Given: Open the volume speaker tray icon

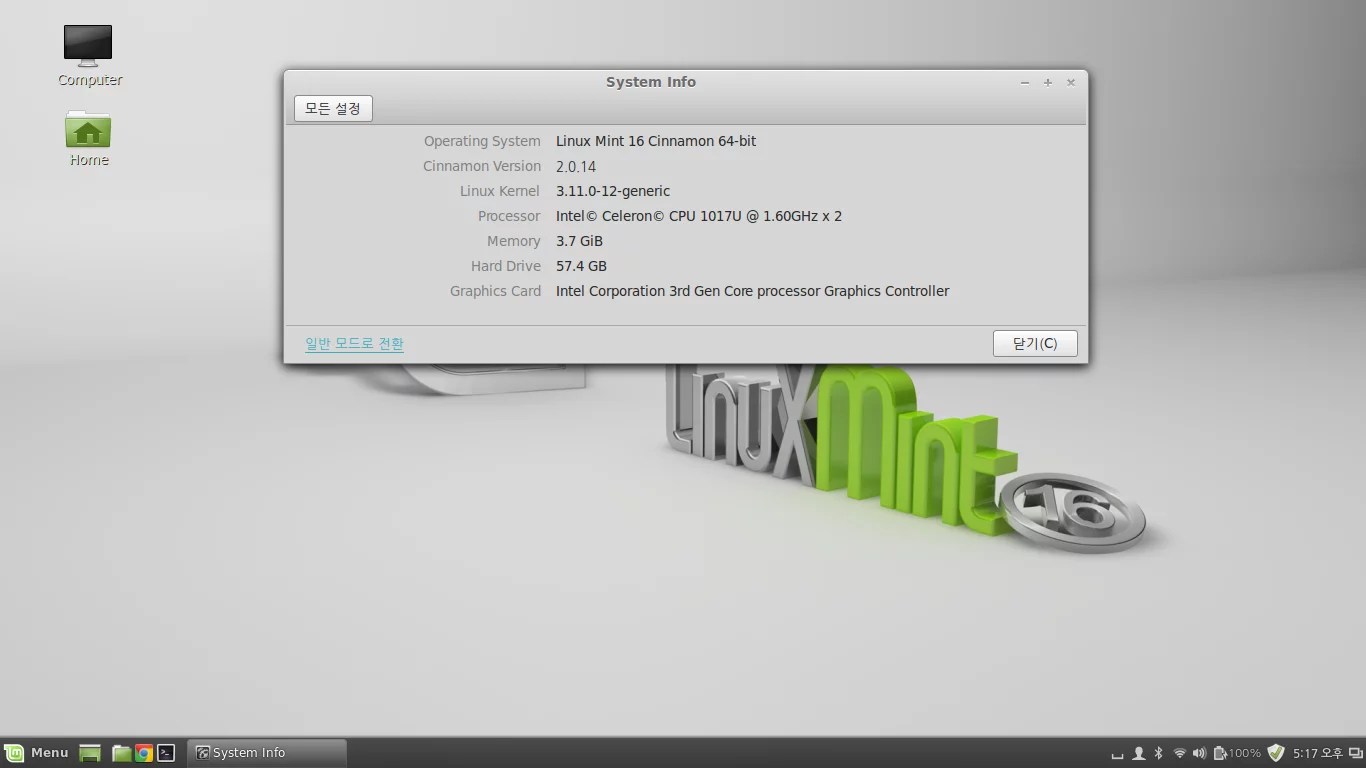Looking at the screenshot, I should 1199,752.
